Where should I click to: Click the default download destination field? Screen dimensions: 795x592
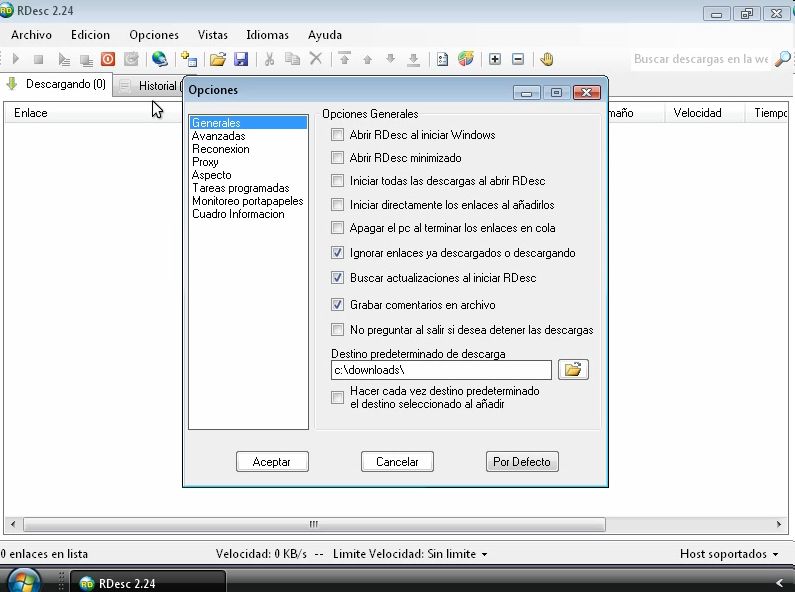441,370
